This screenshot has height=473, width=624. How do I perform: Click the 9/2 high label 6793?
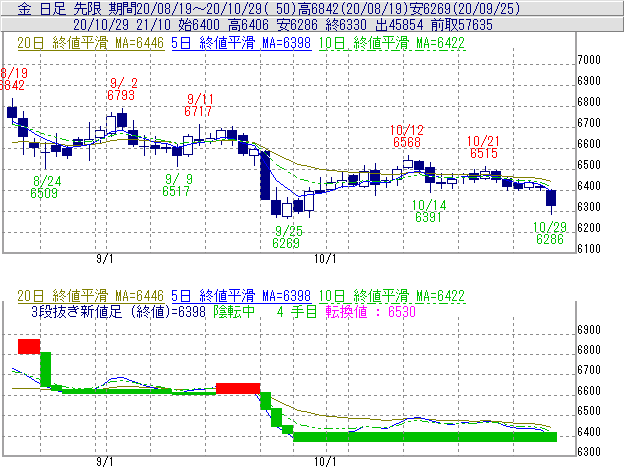coord(121,95)
